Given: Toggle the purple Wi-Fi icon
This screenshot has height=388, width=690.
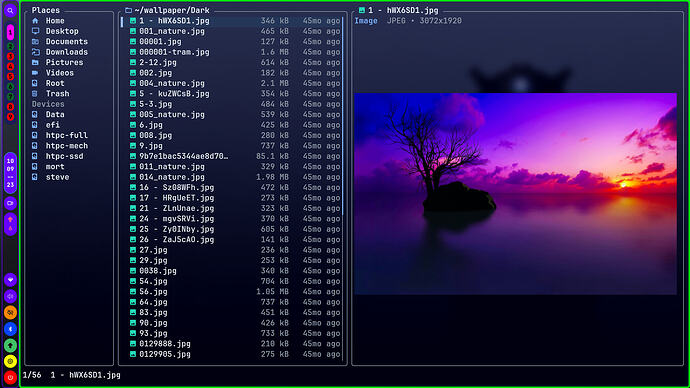Looking at the screenshot, I should [x=10, y=280].
